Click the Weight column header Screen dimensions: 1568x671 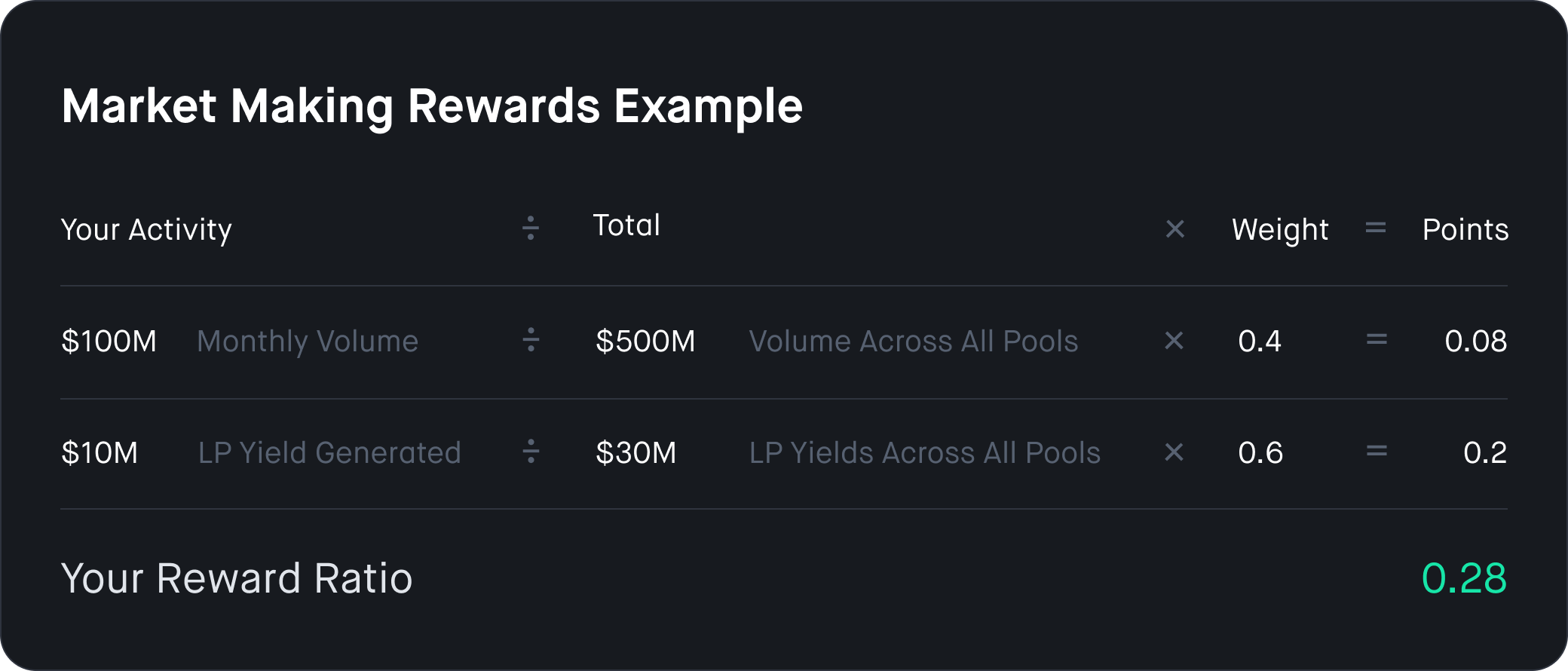point(1280,230)
